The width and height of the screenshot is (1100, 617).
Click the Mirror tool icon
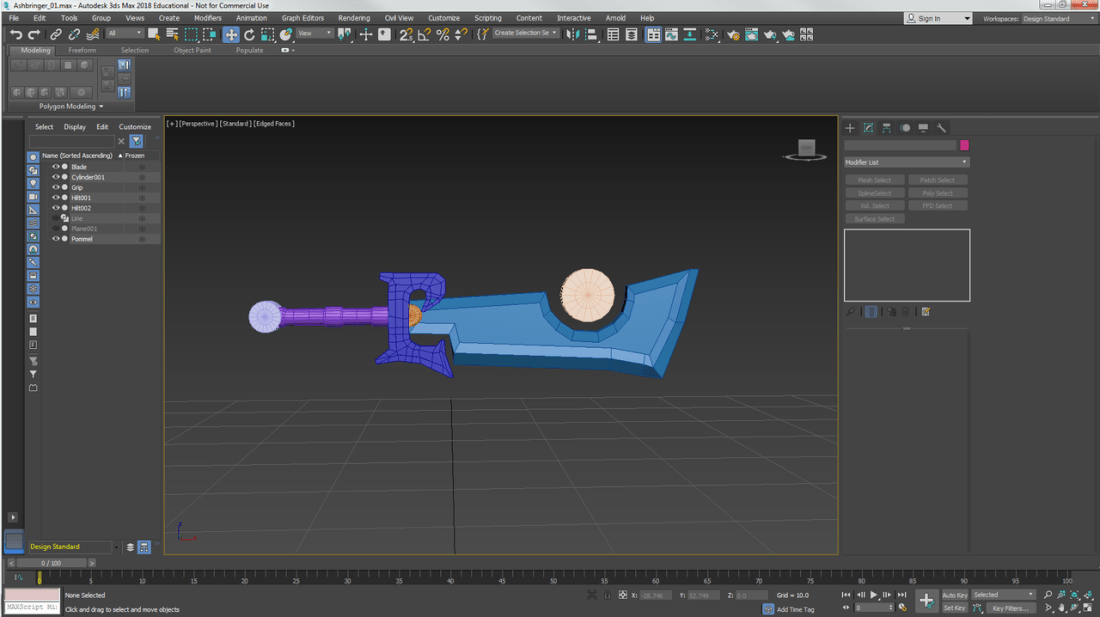pos(572,35)
